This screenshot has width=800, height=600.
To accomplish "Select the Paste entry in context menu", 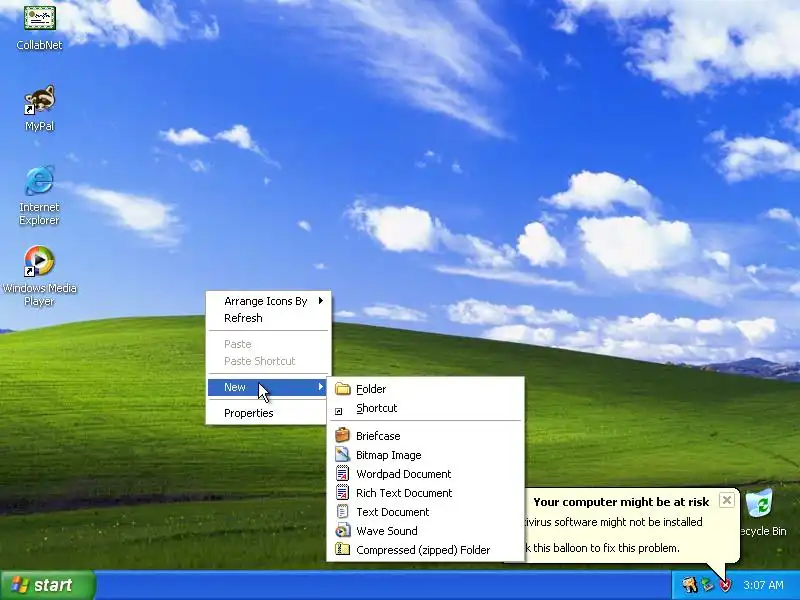I will (268, 344).
